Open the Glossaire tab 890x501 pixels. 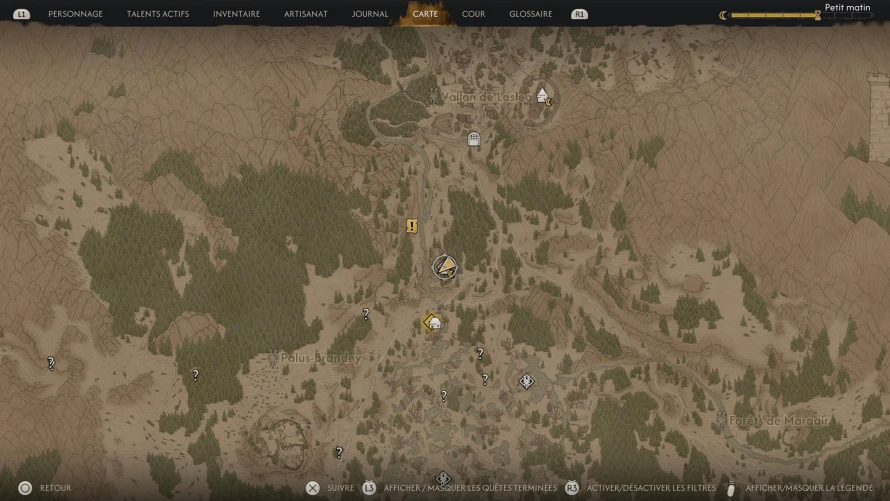click(531, 14)
